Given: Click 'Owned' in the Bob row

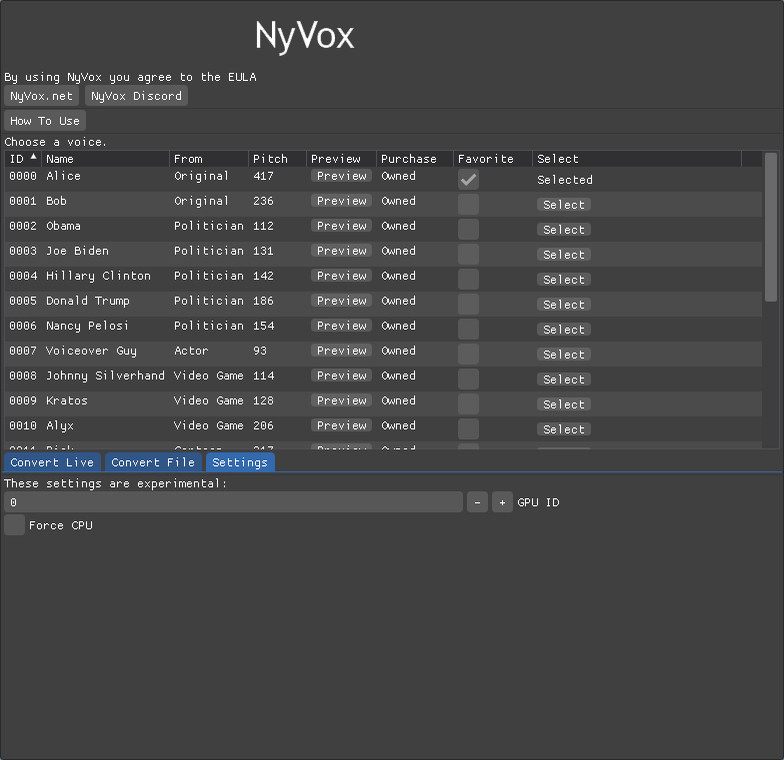Looking at the screenshot, I should (398, 201).
